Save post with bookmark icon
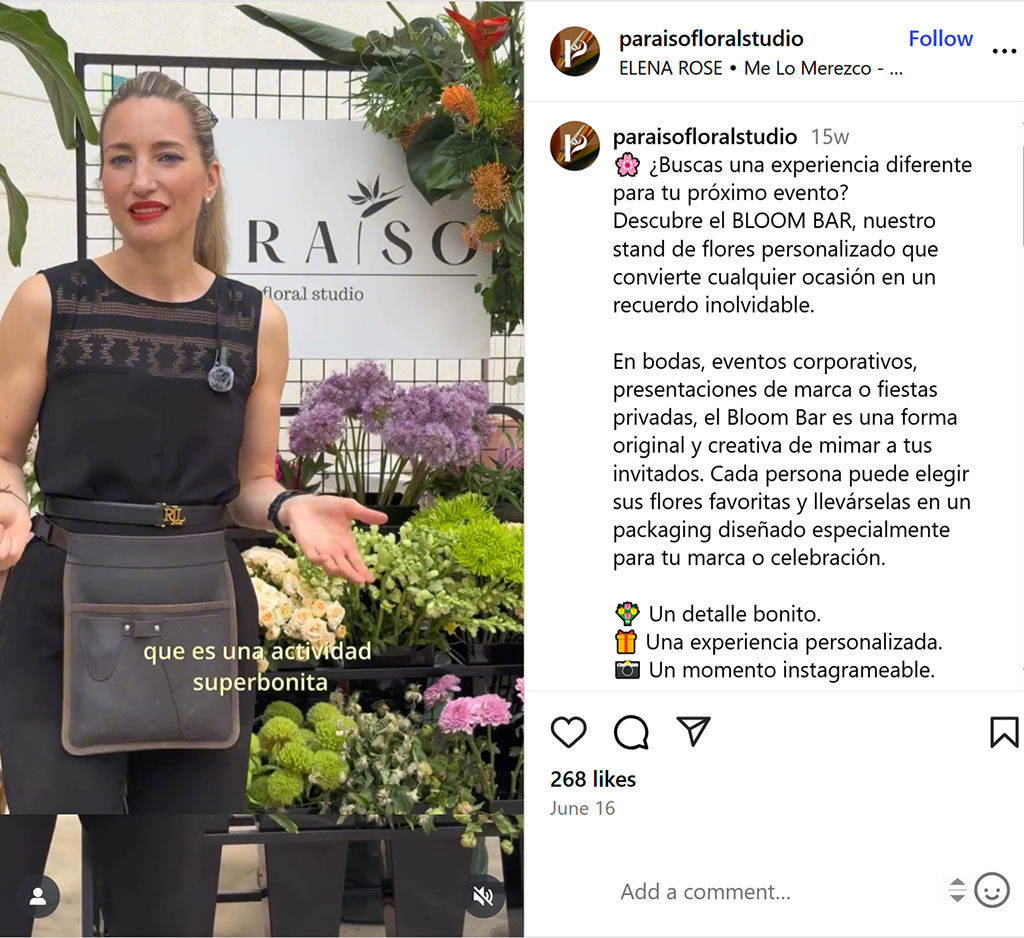 1004,732
